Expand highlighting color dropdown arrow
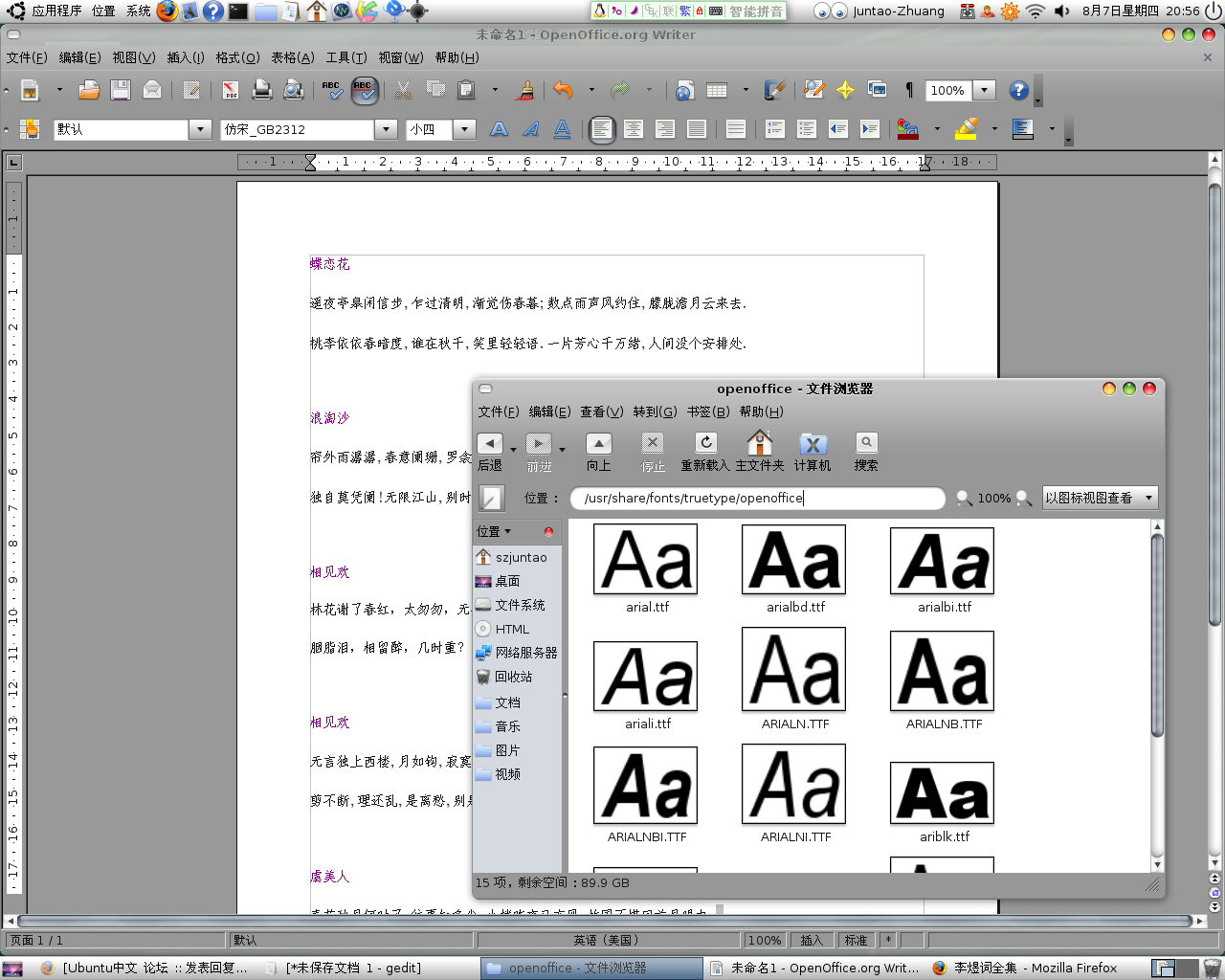Image resolution: width=1225 pixels, height=980 pixels. 994,129
